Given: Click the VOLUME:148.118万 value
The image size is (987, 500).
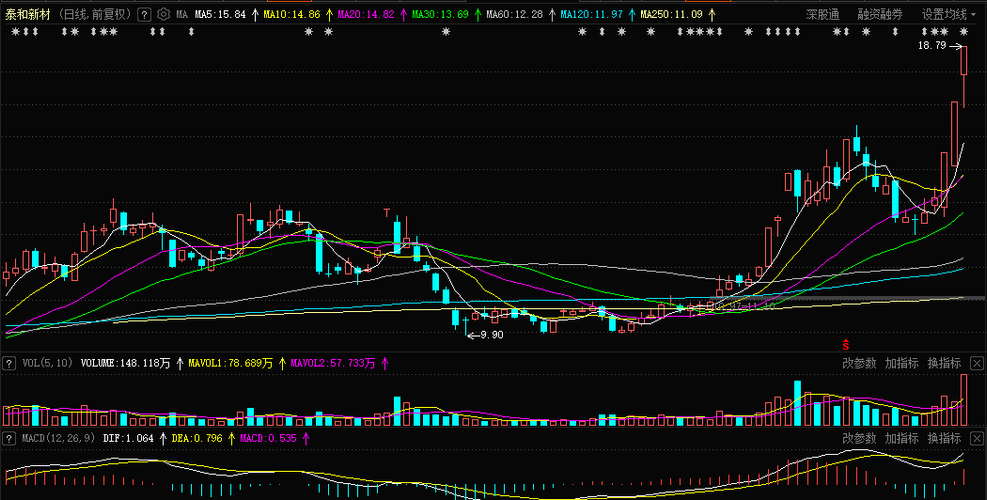Looking at the screenshot, I should 125,363.
